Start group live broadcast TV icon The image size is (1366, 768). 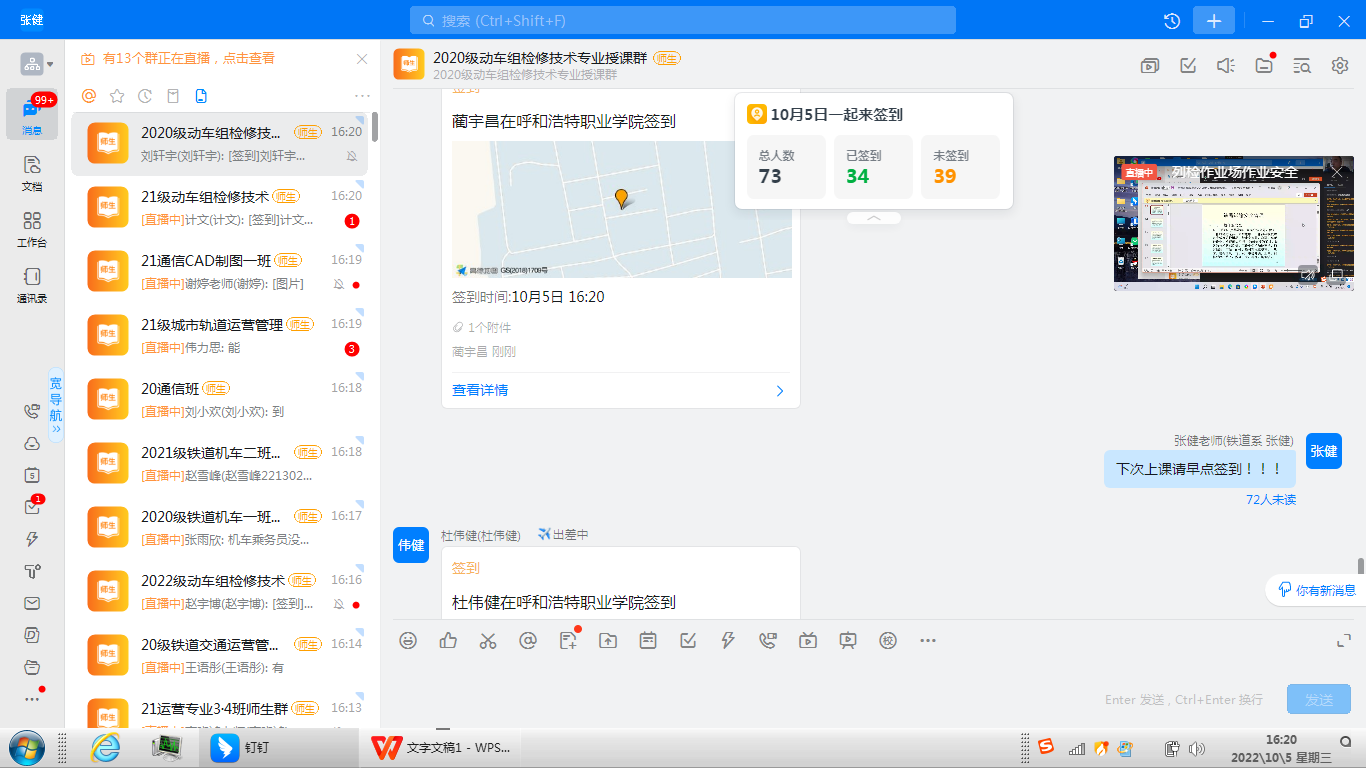808,640
